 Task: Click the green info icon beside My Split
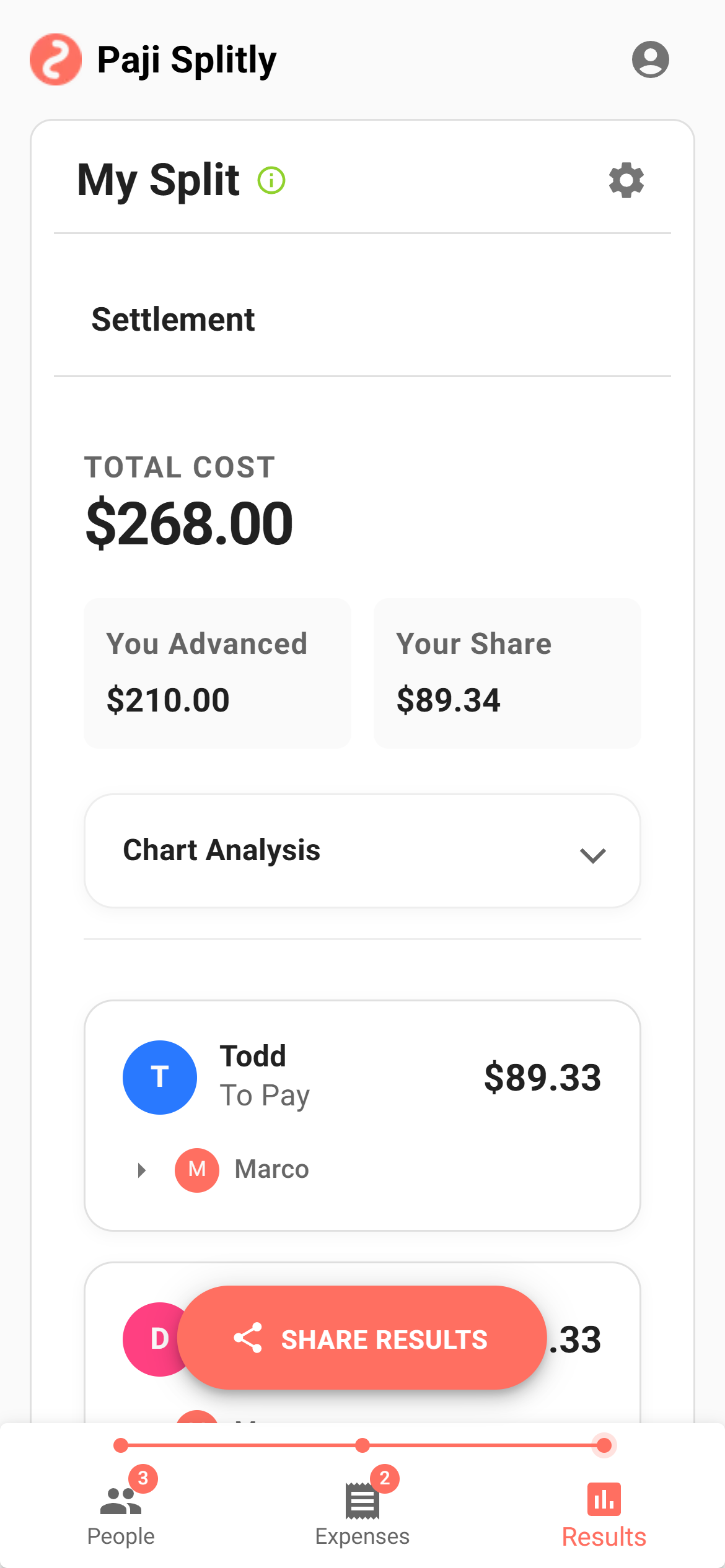tap(271, 181)
